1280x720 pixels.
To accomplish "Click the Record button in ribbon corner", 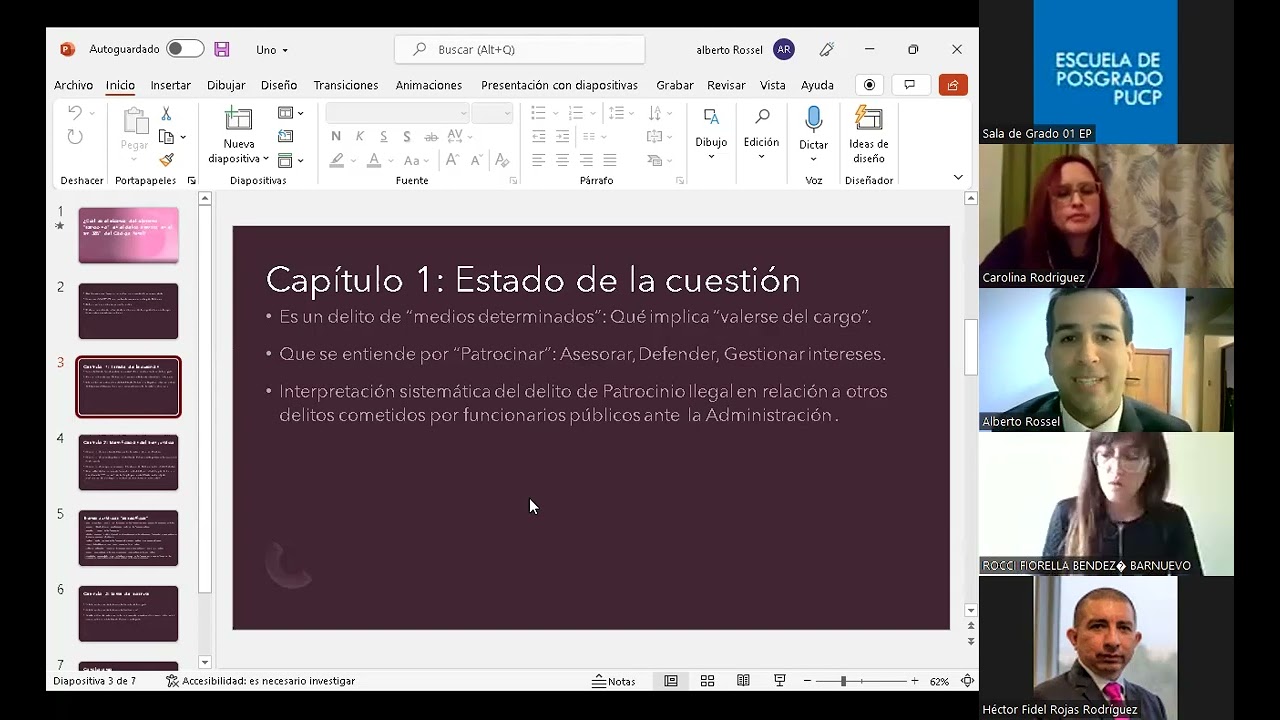I will (869, 85).
